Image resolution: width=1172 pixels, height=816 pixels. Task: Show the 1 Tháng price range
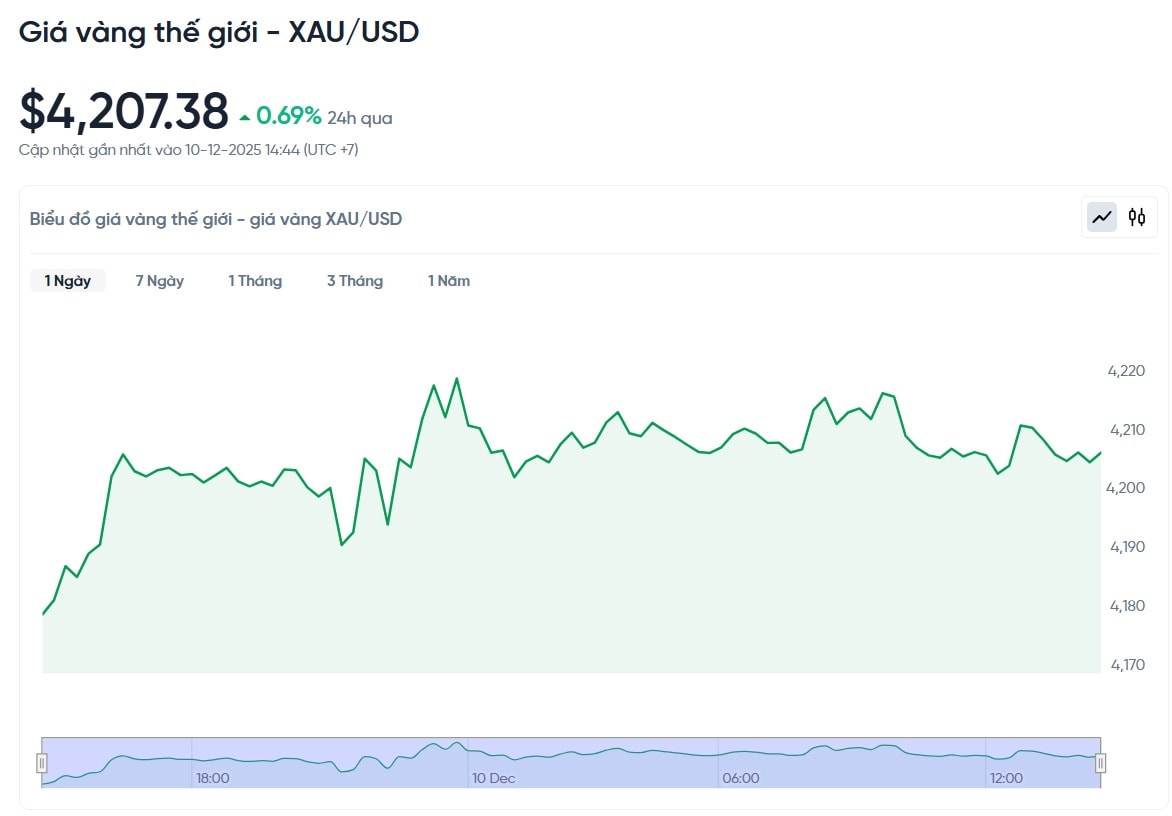coord(255,281)
